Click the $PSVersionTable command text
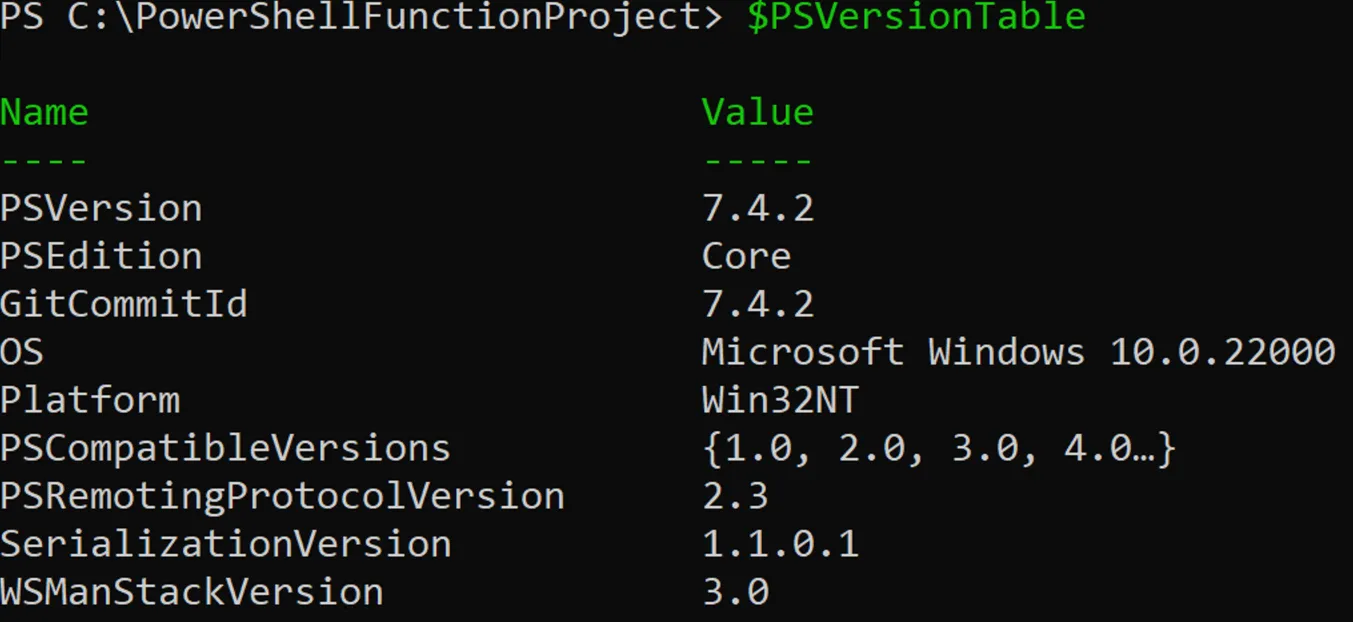This screenshot has height=622, width=1353. click(916, 17)
